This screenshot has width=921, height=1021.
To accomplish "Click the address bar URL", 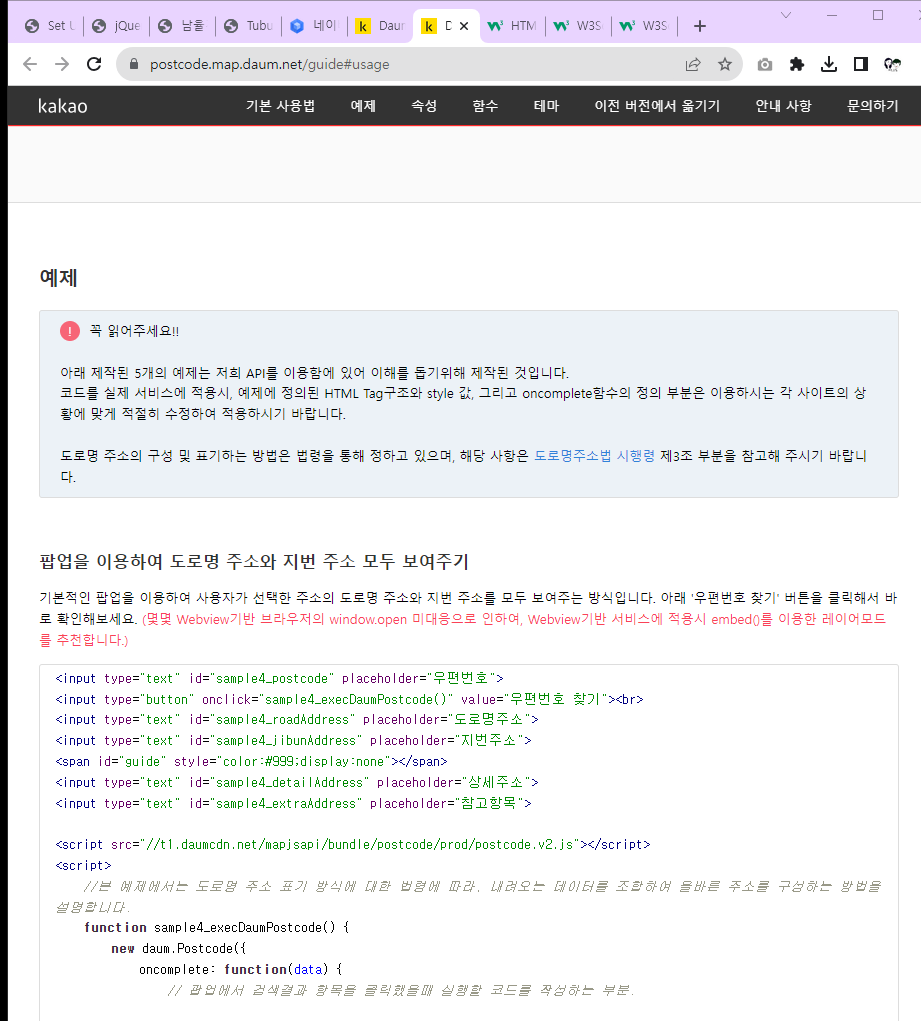I will (x=270, y=64).
